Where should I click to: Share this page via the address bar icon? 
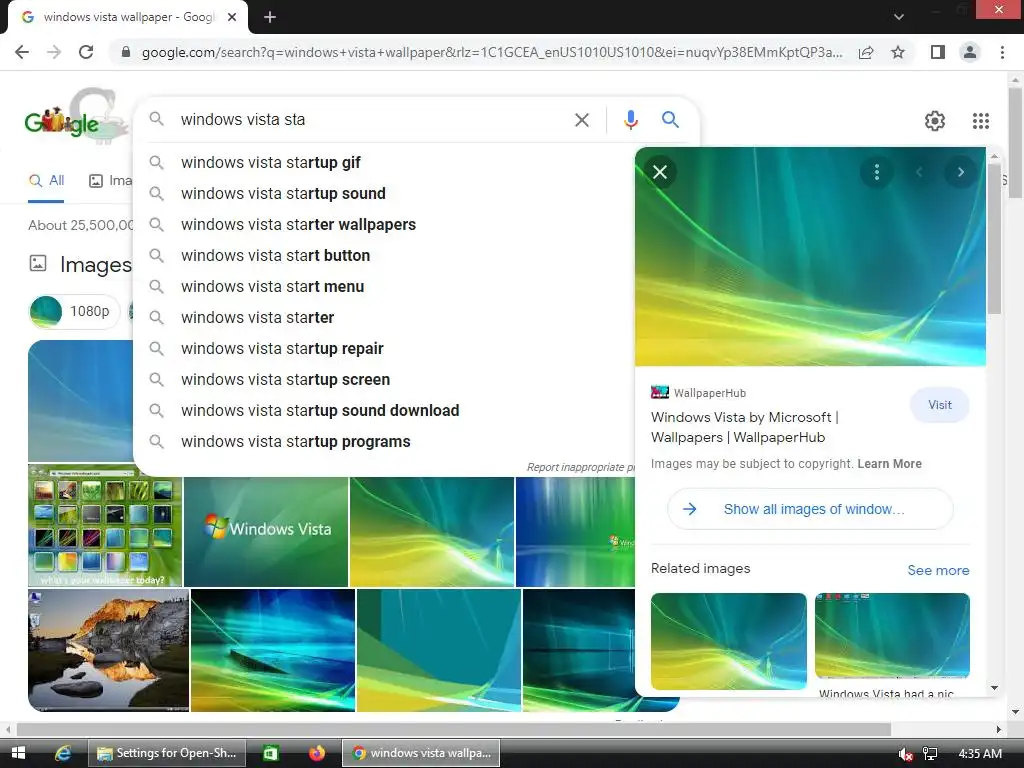(x=866, y=52)
